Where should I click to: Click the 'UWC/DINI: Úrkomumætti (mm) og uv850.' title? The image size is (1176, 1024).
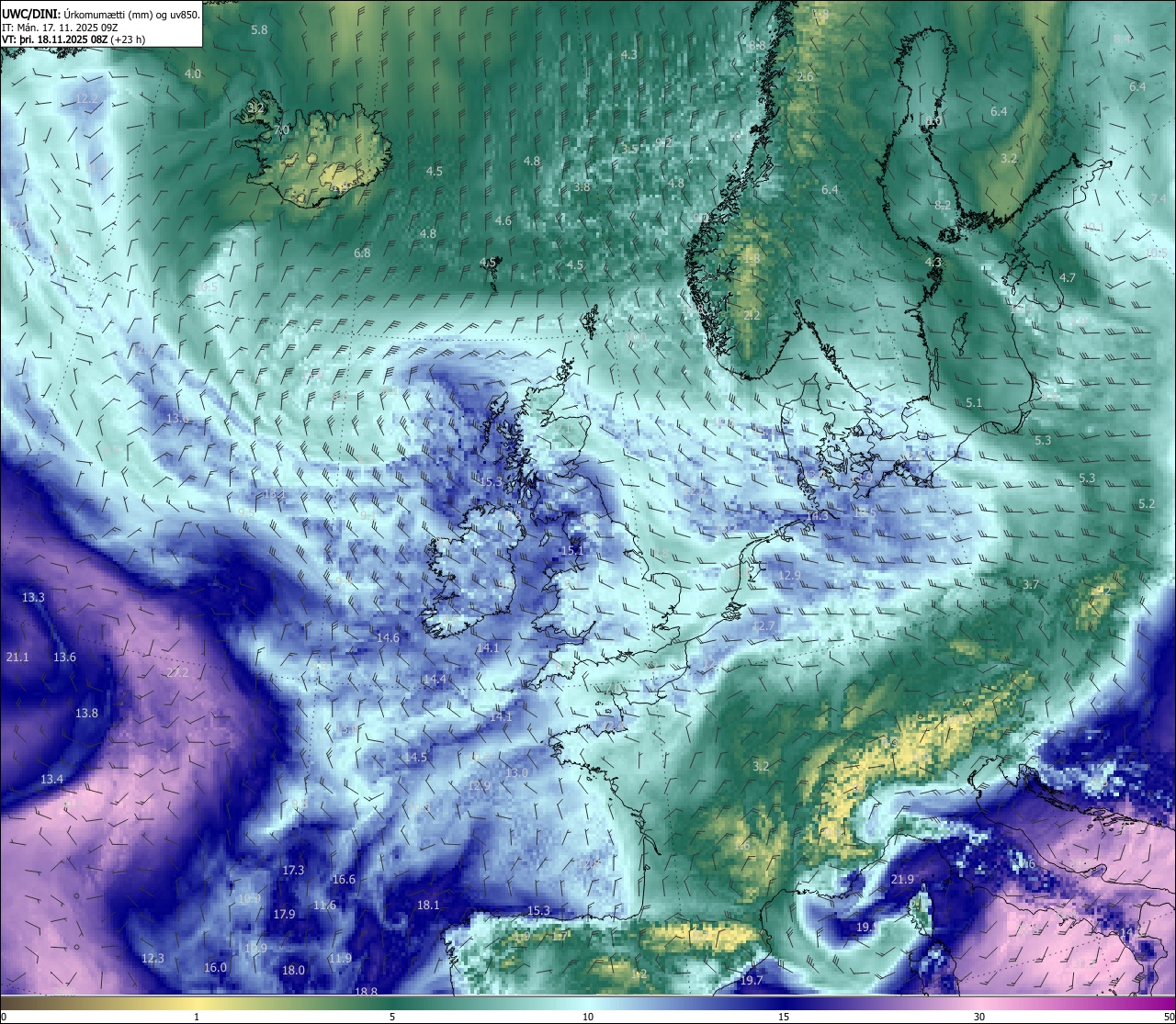[x=101, y=14]
